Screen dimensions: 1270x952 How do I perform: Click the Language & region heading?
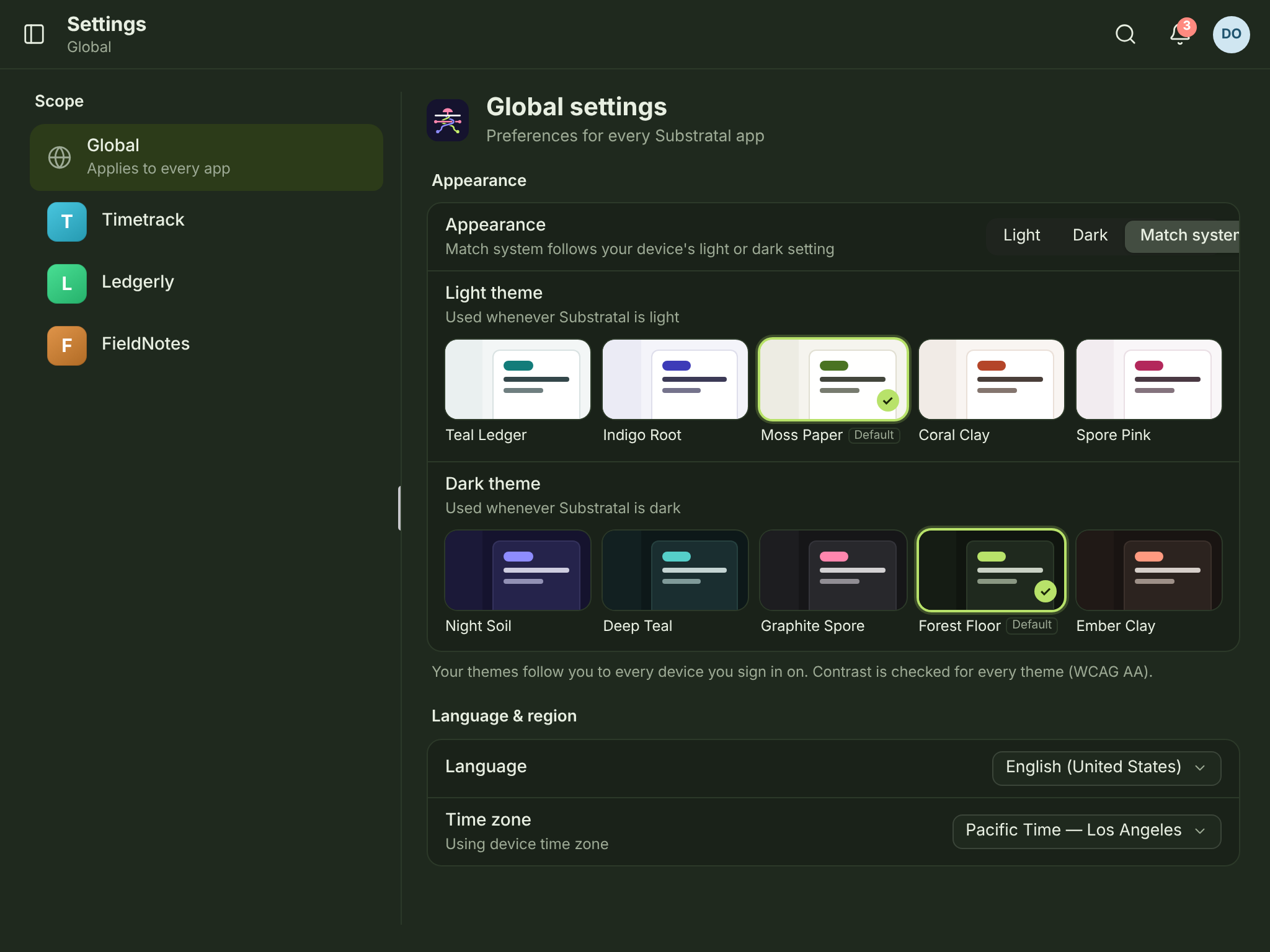pos(504,716)
